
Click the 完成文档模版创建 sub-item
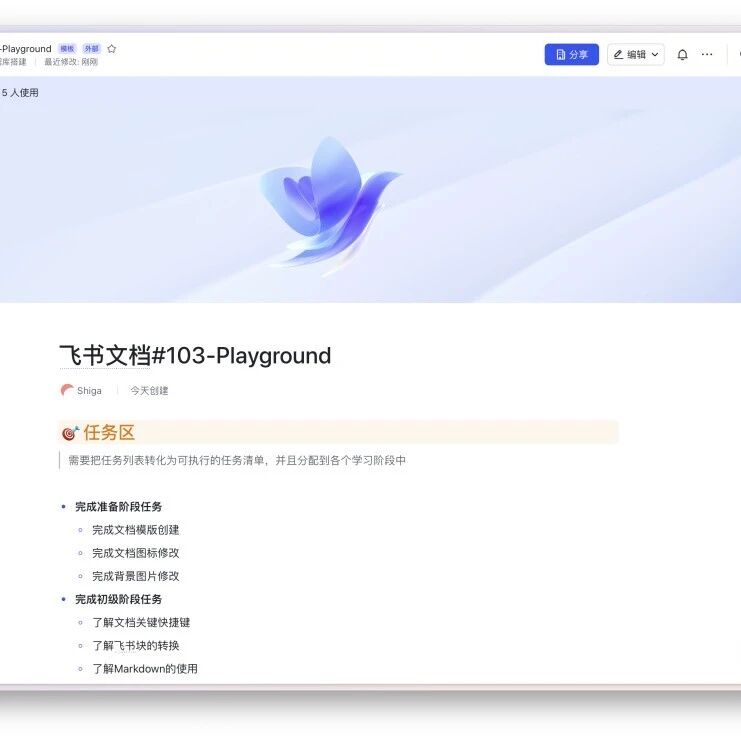click(136, 530)
